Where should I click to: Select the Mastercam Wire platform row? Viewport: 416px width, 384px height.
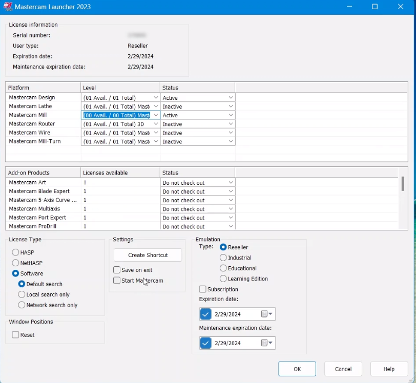[29, 132]
